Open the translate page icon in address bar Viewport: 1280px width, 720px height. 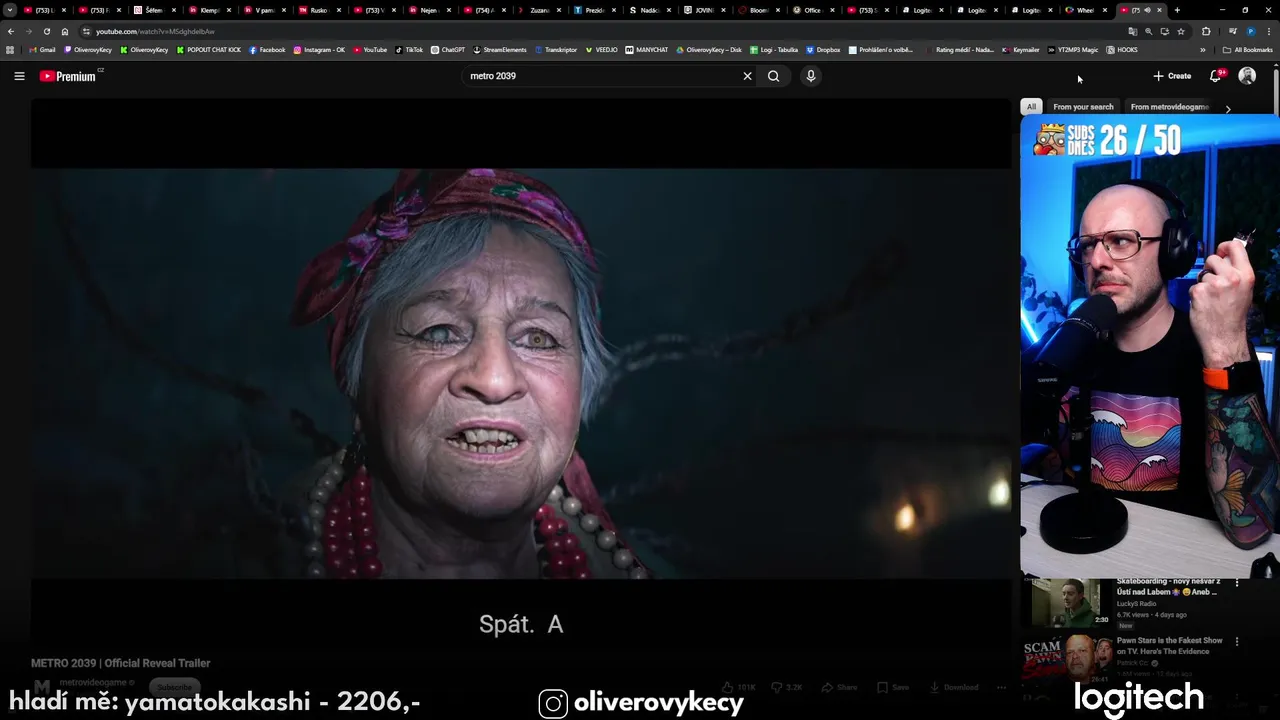click(x=1132, y=31)
